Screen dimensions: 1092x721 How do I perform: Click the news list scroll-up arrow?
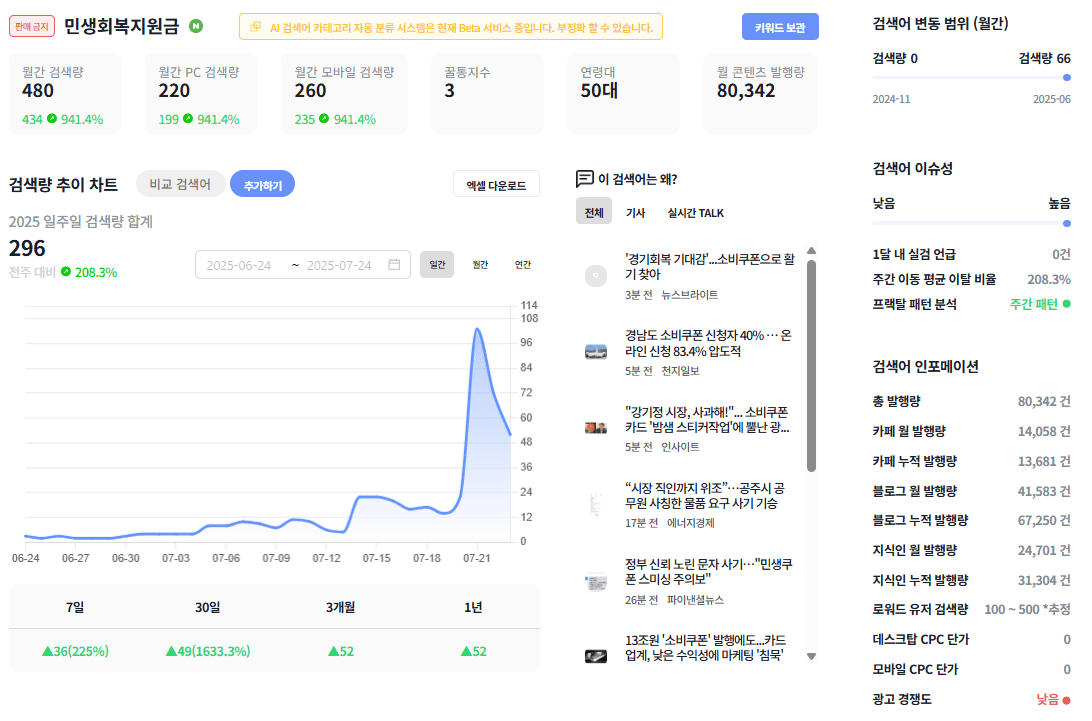[x=811, y=251]
